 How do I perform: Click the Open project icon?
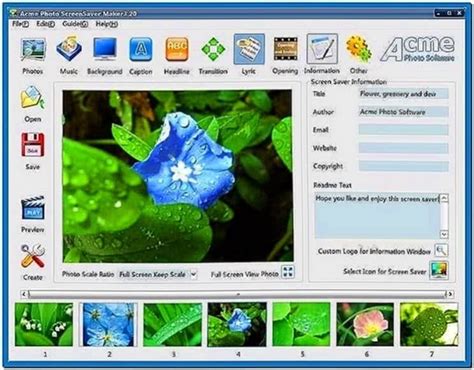pos(32,98)
